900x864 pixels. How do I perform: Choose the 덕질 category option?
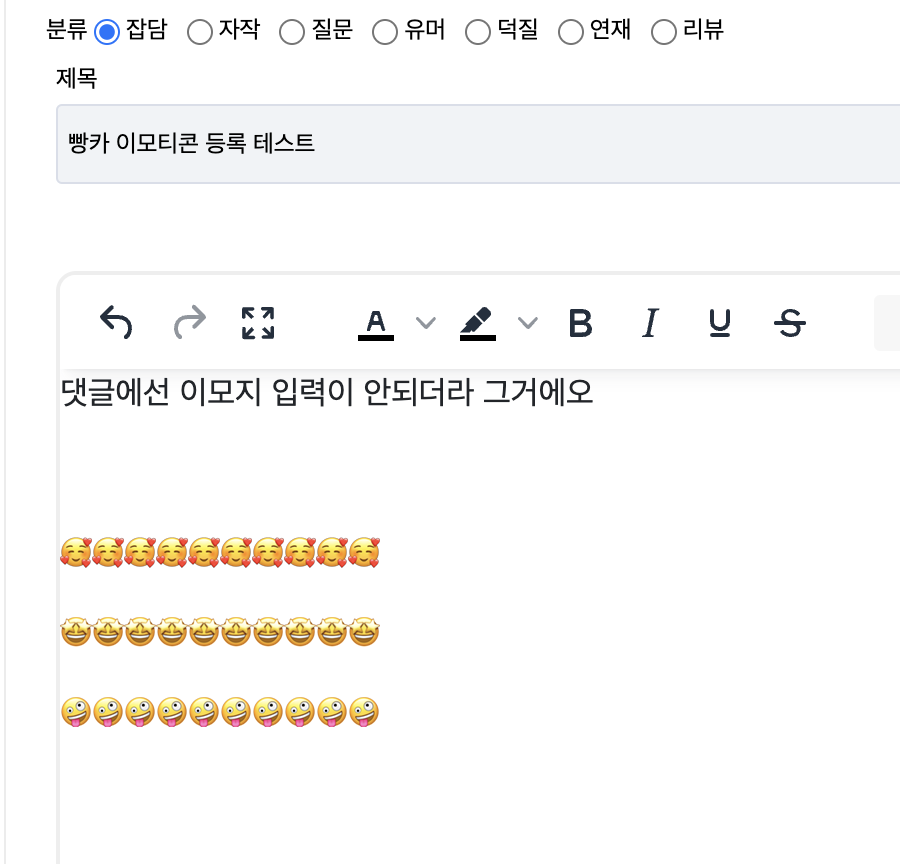pyautogui.click(x=479, y=32)
